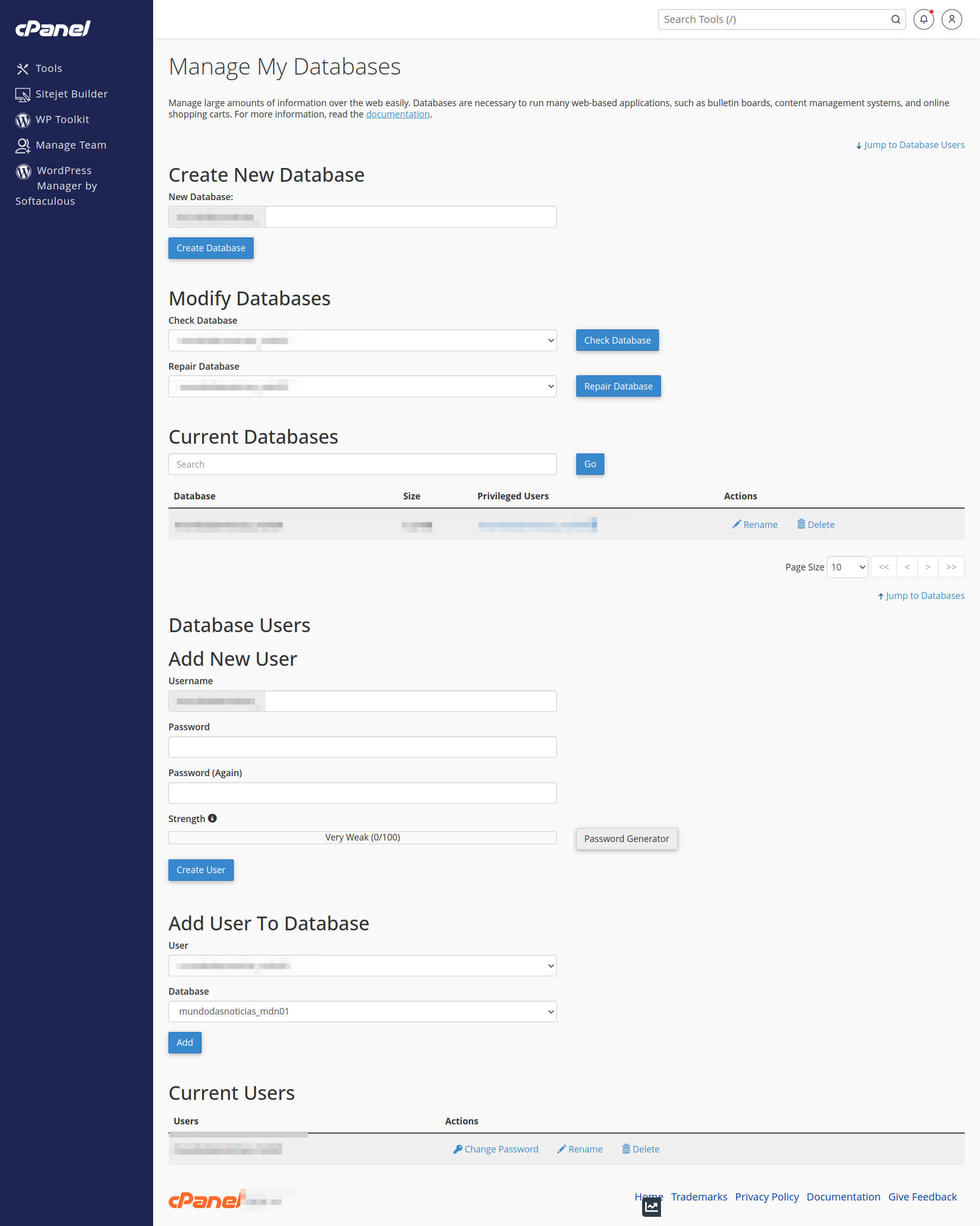The image size is (980, 1226).
Task: Click the WP Toolkit WordPress icon
Action: point(23,119)
